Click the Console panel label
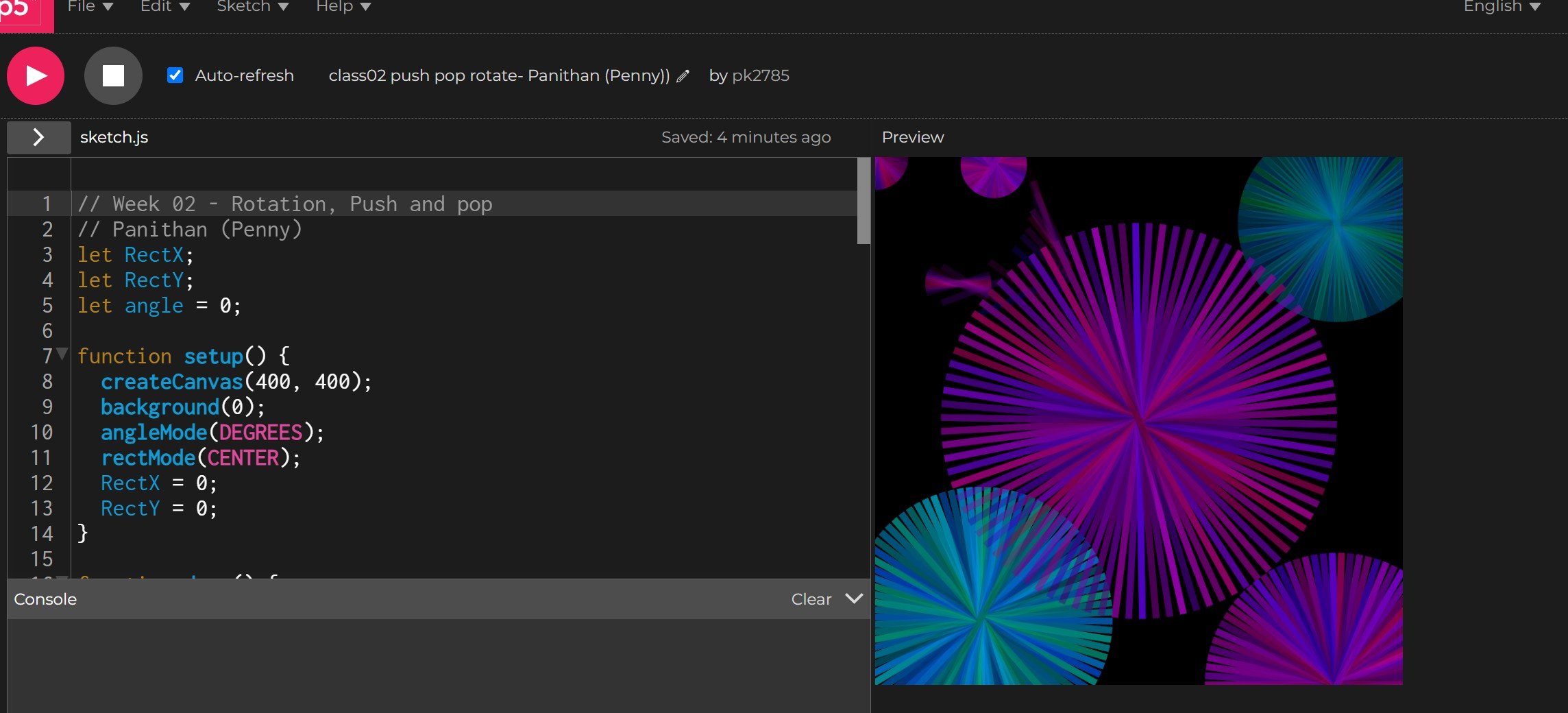1568x713 pixels. click(45, 599)
